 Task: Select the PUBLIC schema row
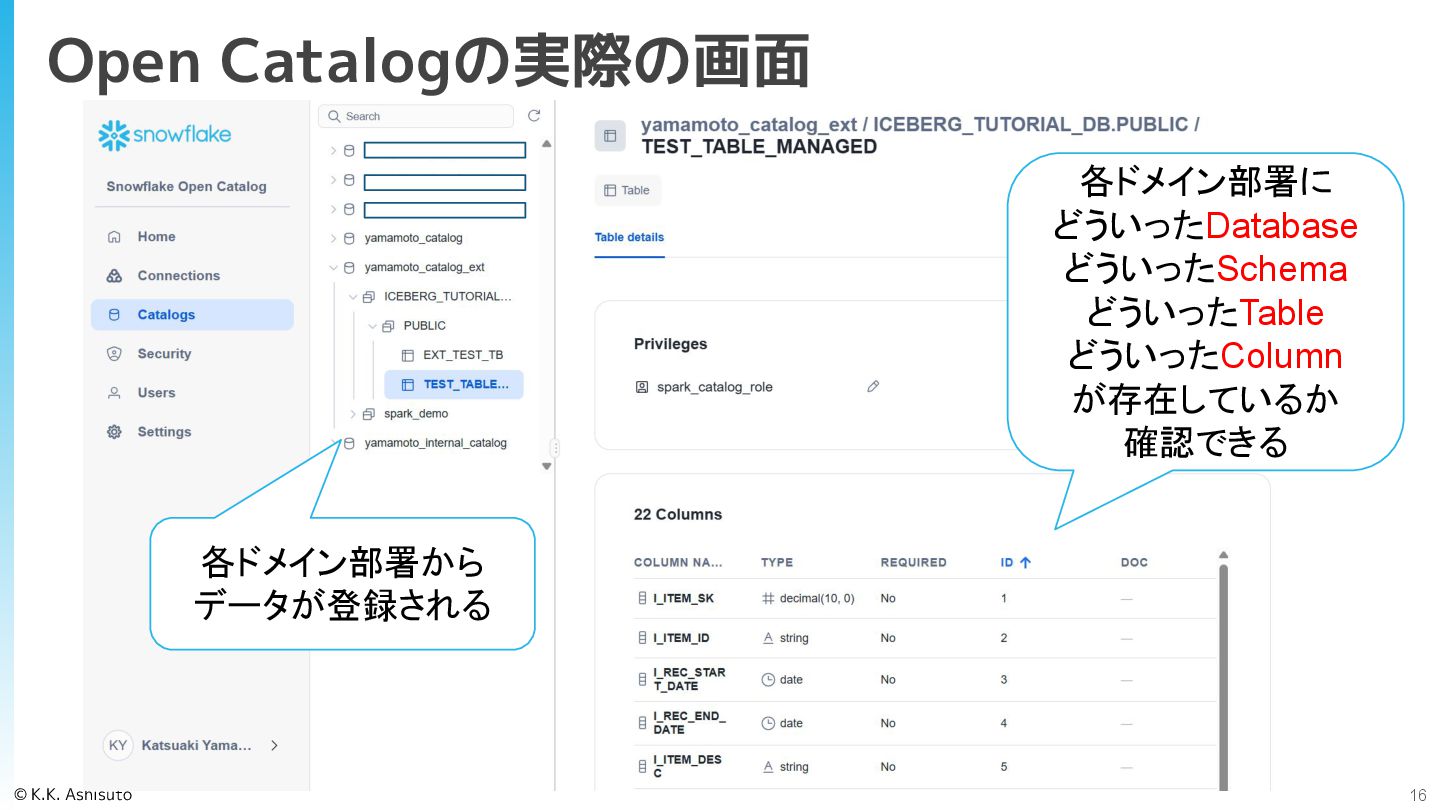pos(424,326)
